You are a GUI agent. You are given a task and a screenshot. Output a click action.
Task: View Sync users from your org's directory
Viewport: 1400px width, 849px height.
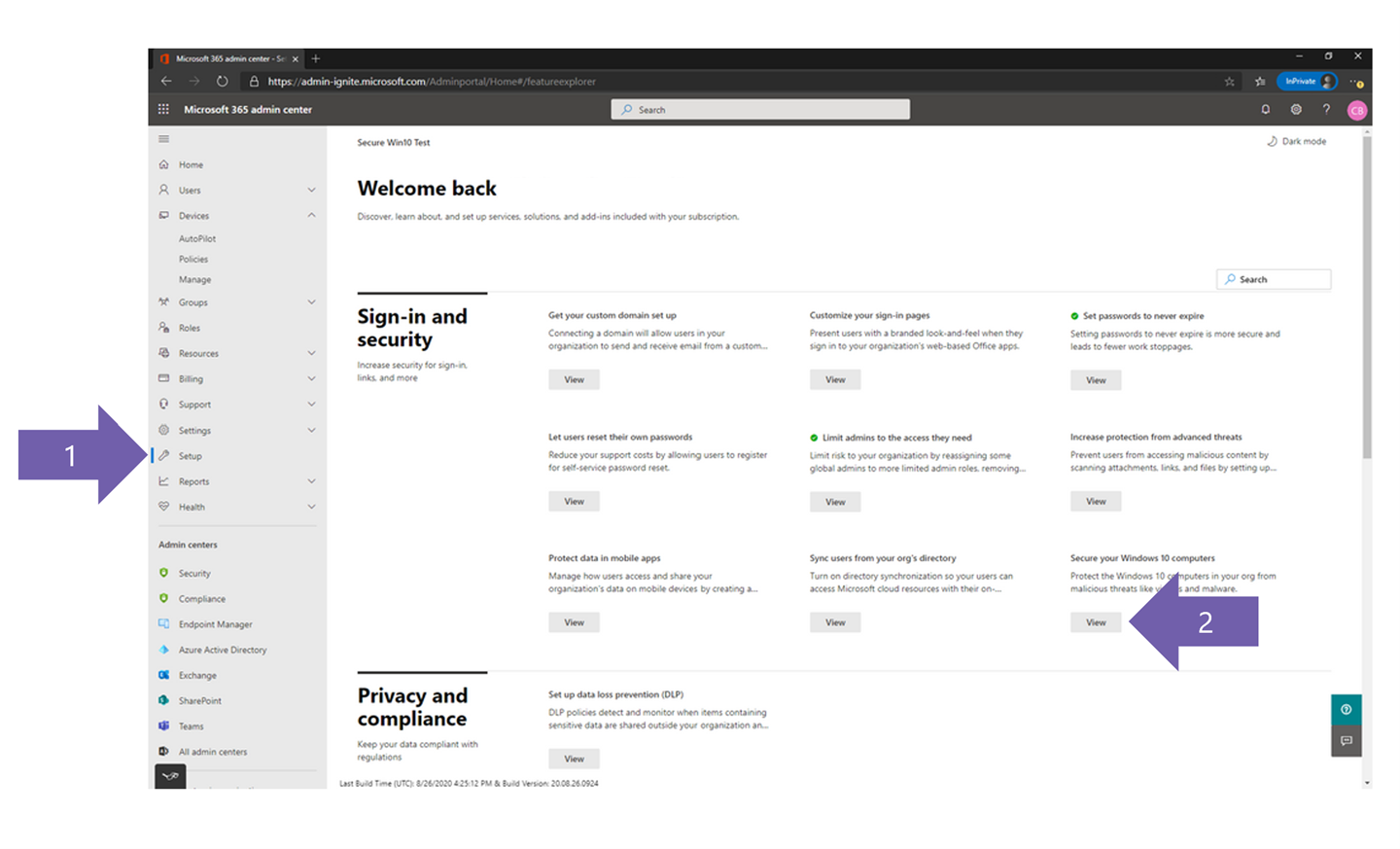tap(835, 622)
